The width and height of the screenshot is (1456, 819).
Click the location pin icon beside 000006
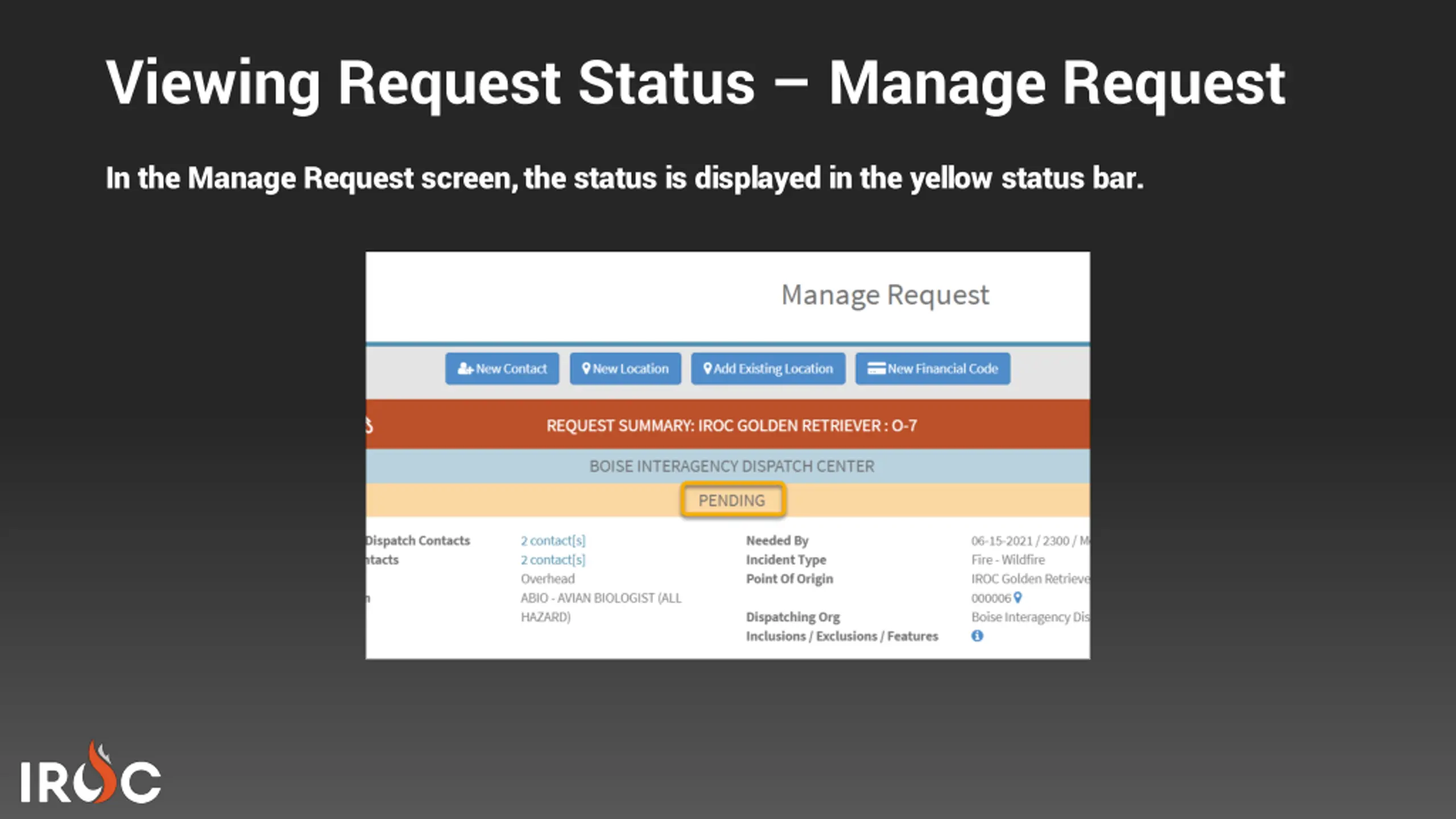pyautogui.click(x=1018, y=597)
